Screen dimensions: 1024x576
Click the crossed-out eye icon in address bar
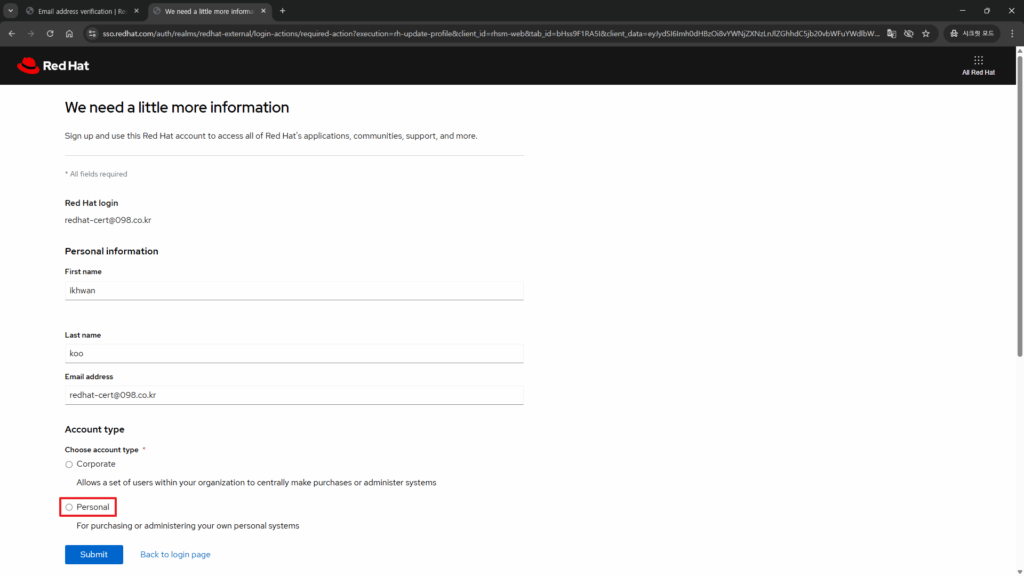point(908,33)
